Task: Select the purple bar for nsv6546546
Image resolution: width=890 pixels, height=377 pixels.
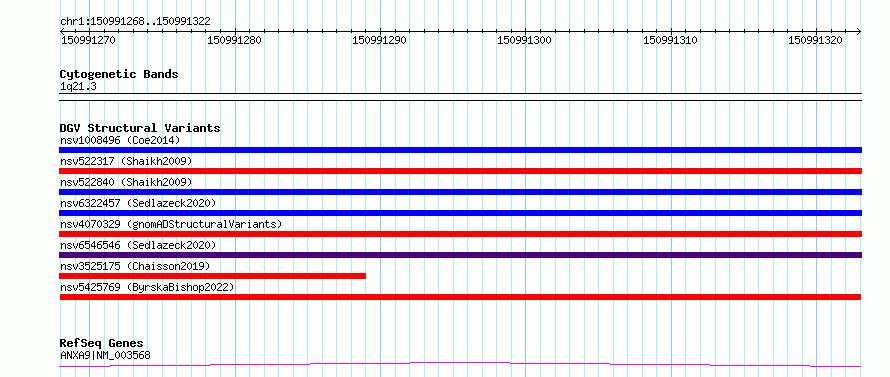Action: click(x=460, y=255)
